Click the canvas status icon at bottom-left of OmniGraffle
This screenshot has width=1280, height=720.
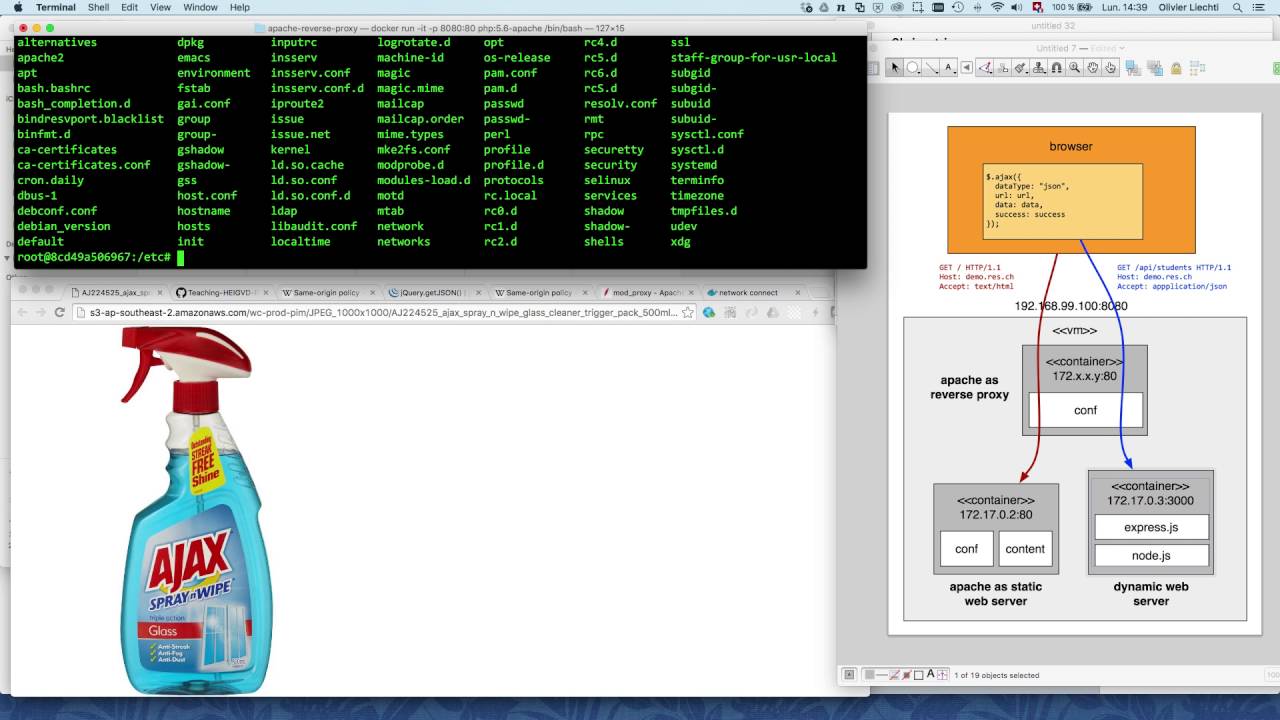(x=849, y=675)
